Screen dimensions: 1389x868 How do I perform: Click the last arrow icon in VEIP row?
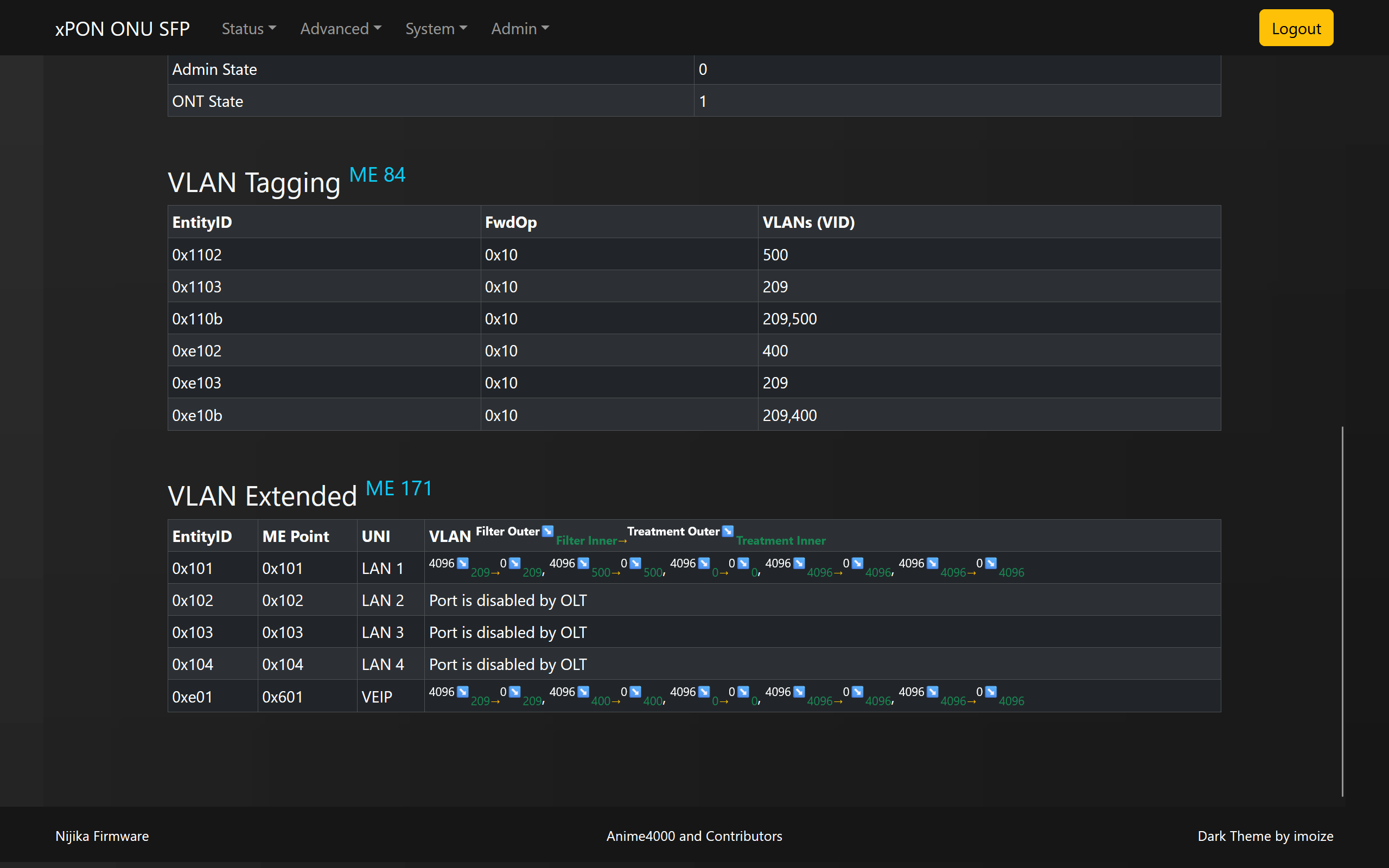pyautogui.click(x=991, y=692)
